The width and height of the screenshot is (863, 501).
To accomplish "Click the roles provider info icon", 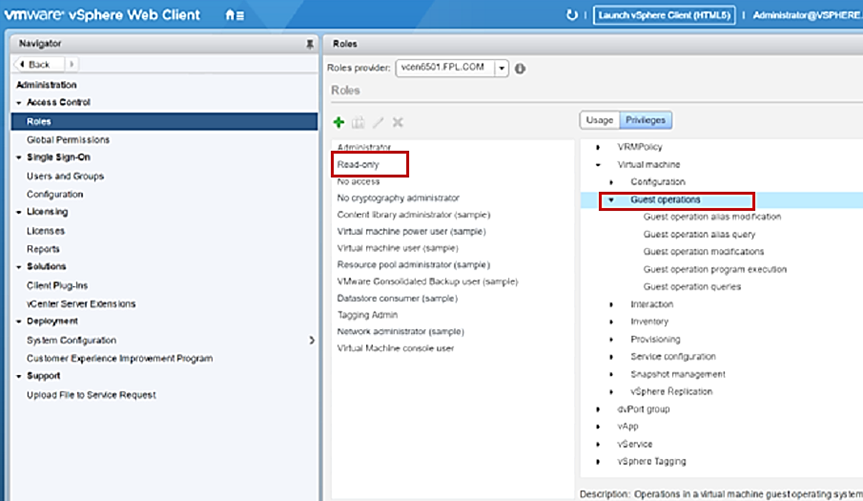I will tap(520, 69).
